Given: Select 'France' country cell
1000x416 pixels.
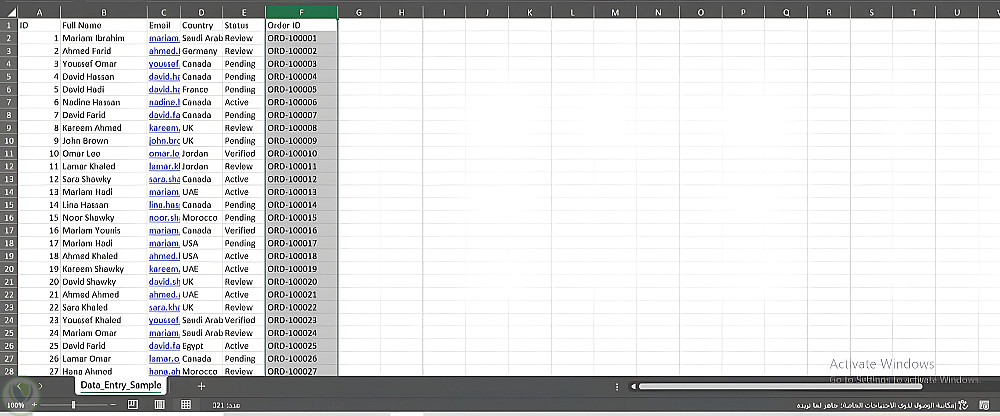Looking at the screenshot, I should pos(202,89).
